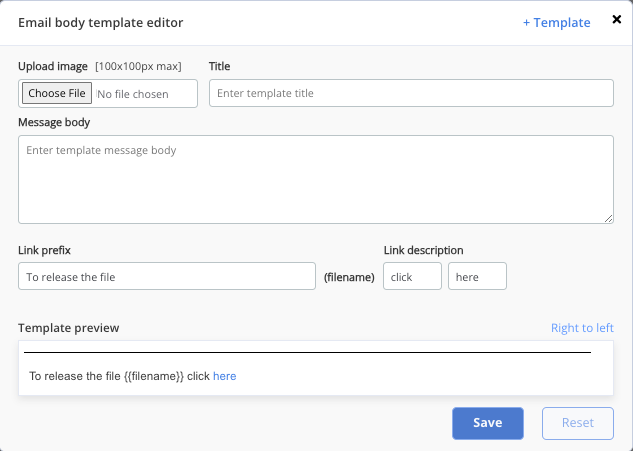
Task: Click the (filename) placeholder label
Action: [349, 277]
